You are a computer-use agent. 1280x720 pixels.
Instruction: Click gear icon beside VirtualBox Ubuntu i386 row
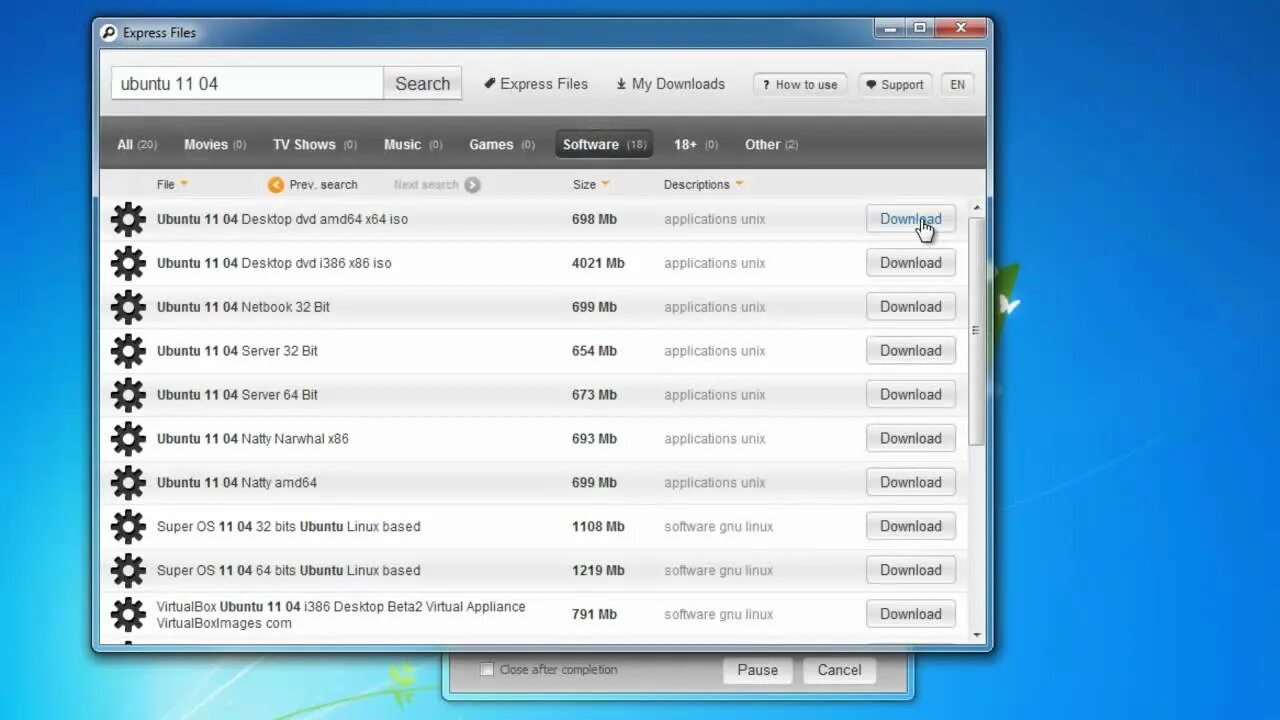point(128,615)
